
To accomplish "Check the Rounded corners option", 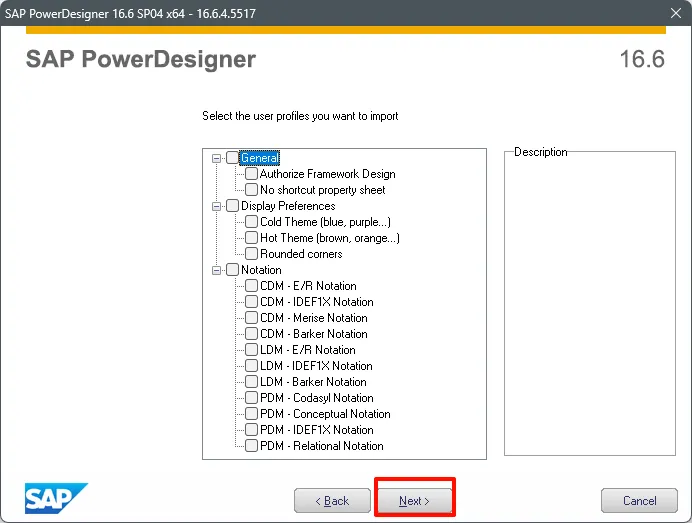I will (251, 254).
